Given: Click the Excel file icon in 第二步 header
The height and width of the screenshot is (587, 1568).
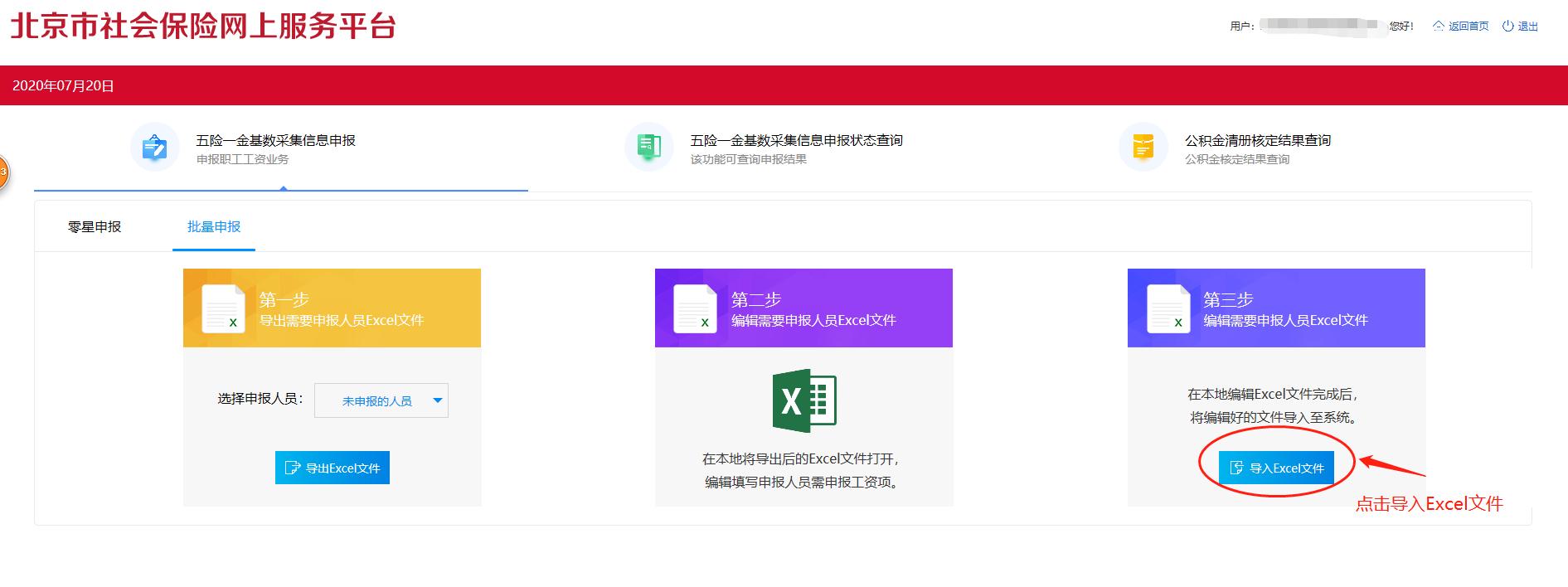Looking at the screenshot, I should pyautogui.click(x=695, y=309).
